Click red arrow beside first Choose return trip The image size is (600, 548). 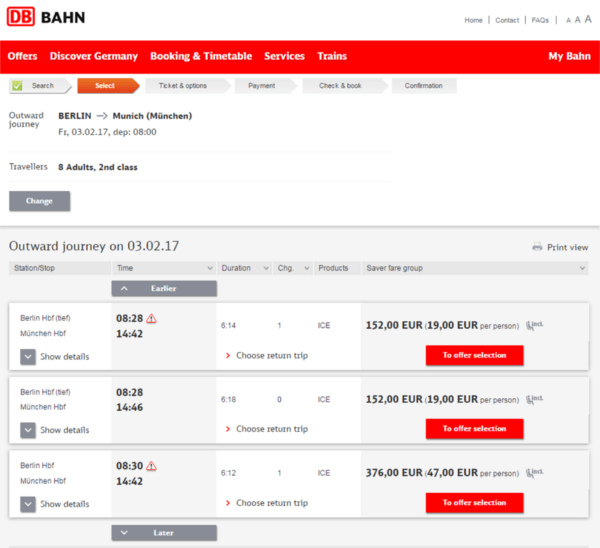[228, 356]
